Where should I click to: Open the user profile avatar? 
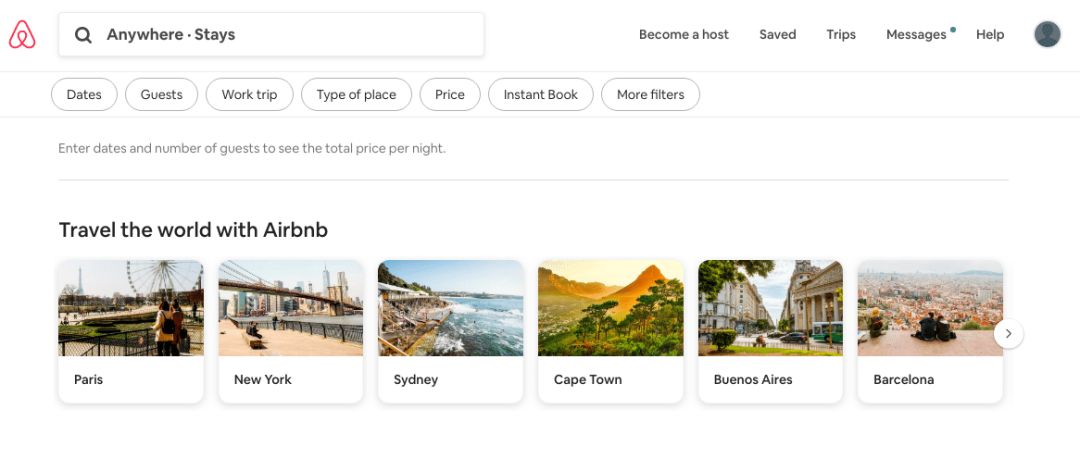pos(1047,34)
